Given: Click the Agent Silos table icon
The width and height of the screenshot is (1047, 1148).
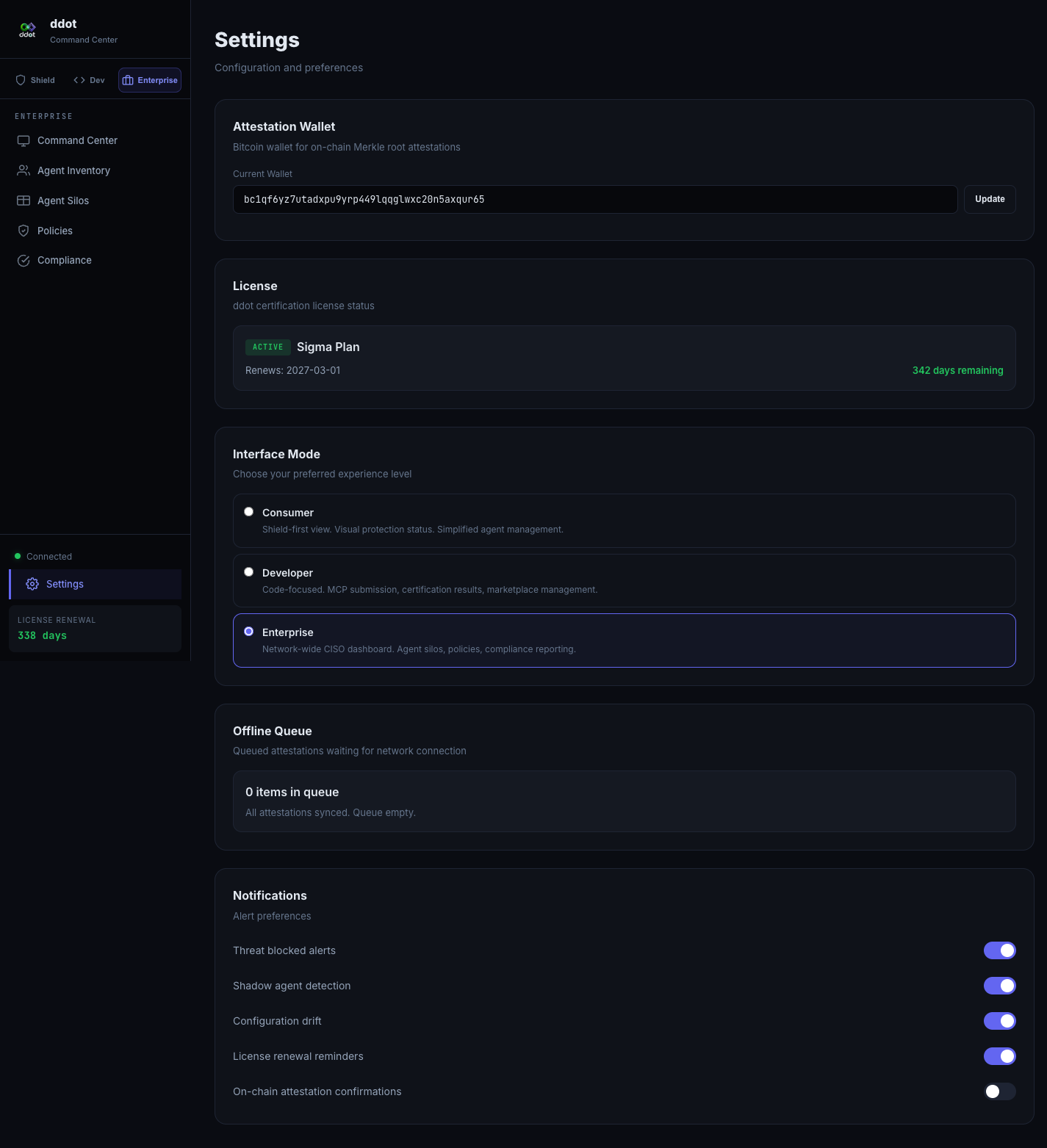Looking at the screenshot, I should (24, 201).
